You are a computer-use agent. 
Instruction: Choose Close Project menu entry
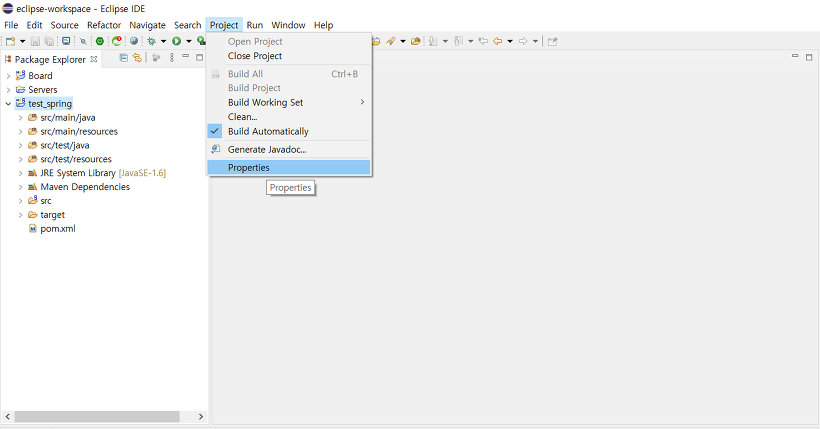(289, 56)
